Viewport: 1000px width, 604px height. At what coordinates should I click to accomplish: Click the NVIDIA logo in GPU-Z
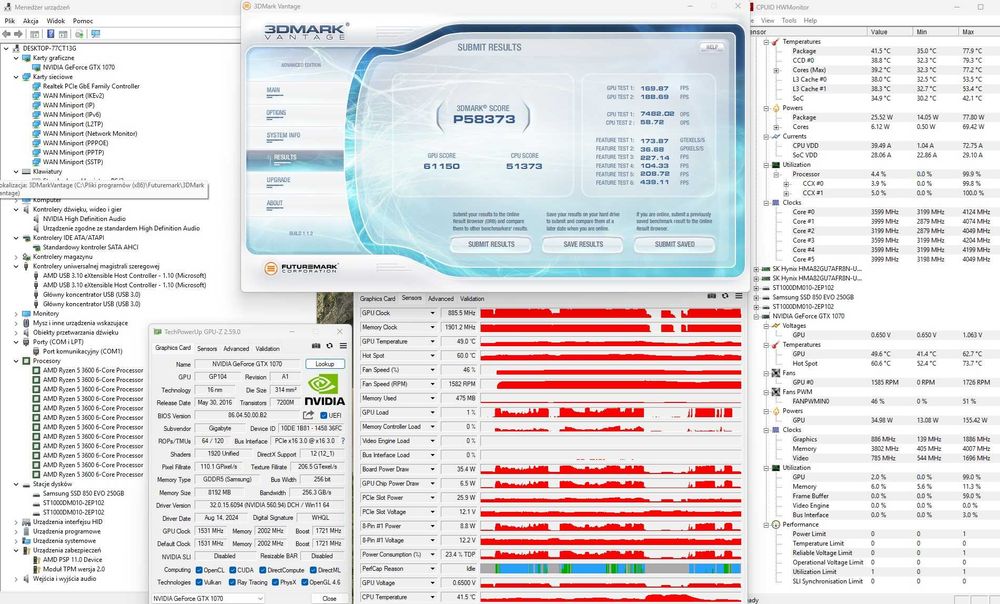pyautogui.click(x=325, y=390)
